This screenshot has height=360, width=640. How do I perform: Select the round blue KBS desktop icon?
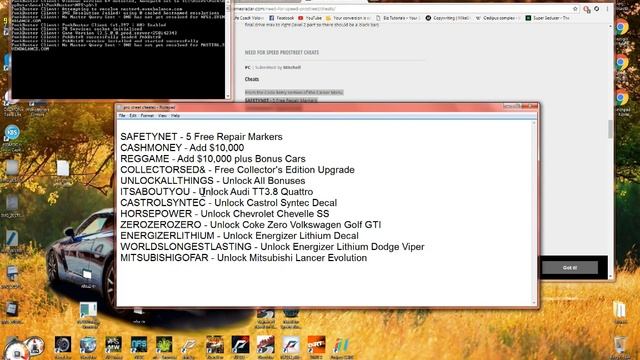click(x=12, y=133)
